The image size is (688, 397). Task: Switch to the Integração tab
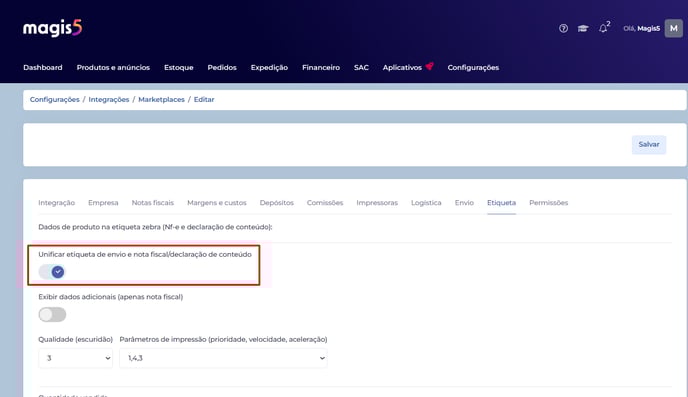tap(57, 203)
